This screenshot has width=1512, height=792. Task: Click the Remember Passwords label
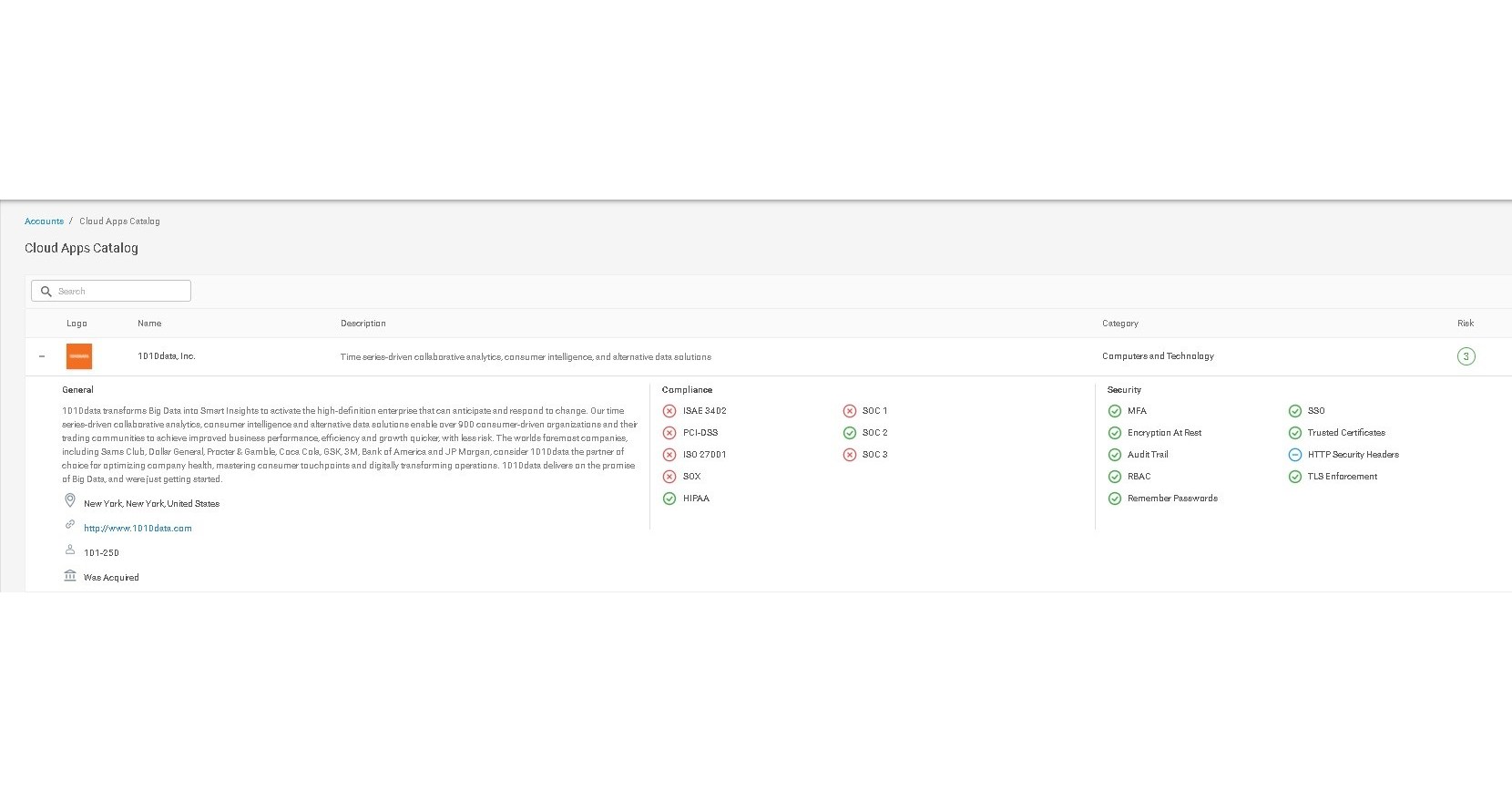tap(1172, 499)
